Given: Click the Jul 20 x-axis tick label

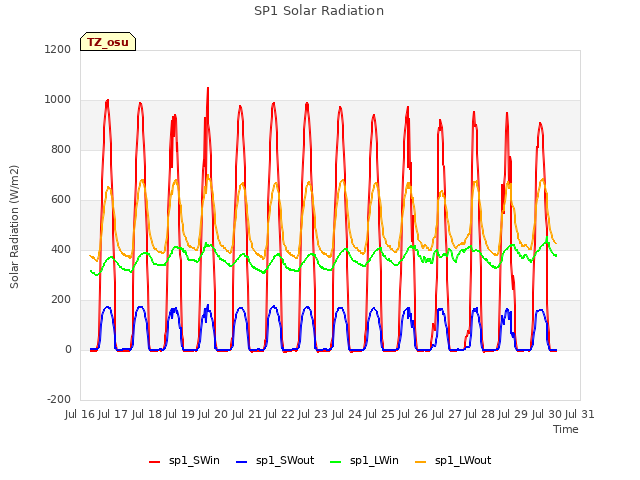Looking at the screenshot, I should coord(213,414).
